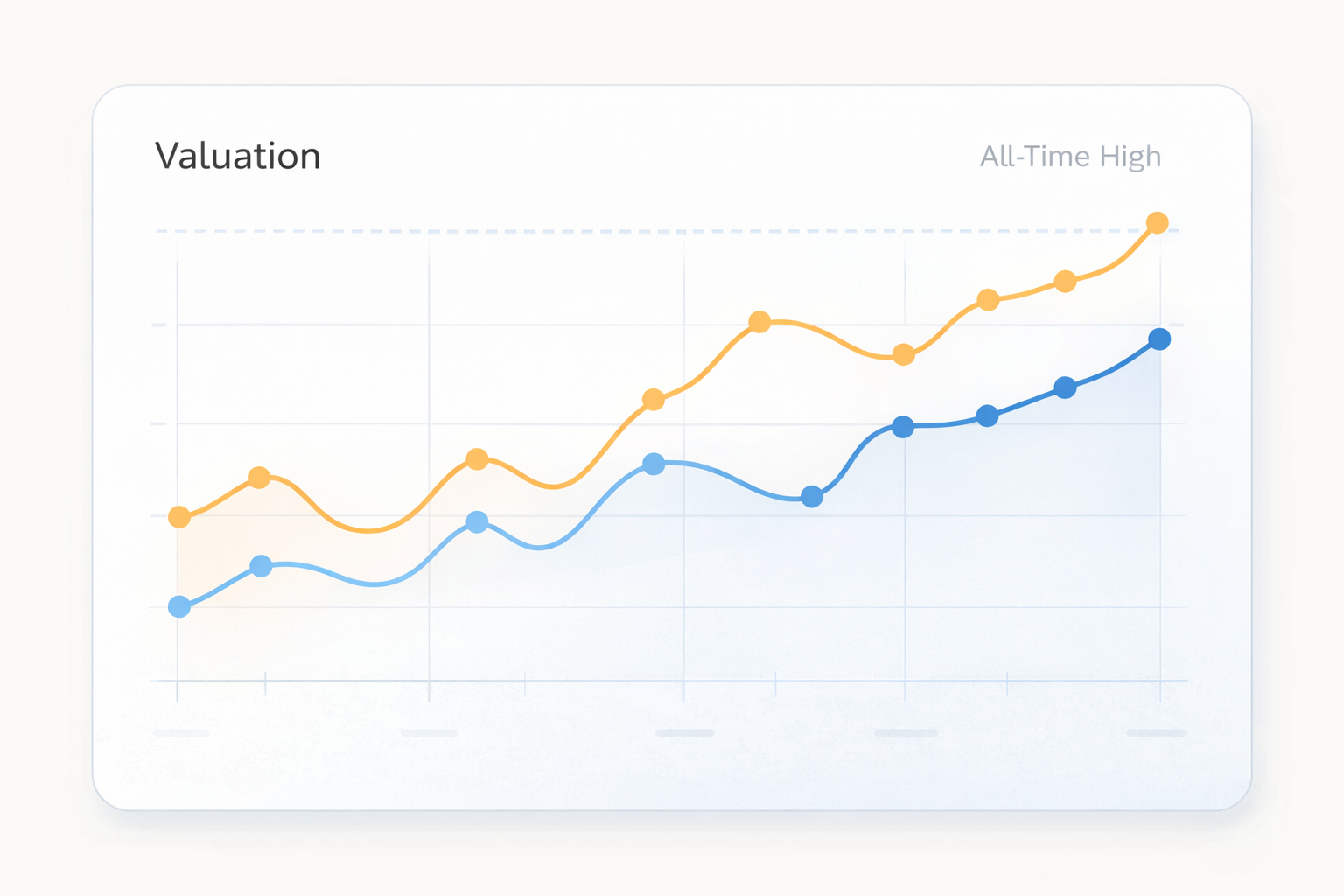This screenshot has height=896, width=1344.
Task: Click the fourth blue data point from the left
Action: point(654,464)
